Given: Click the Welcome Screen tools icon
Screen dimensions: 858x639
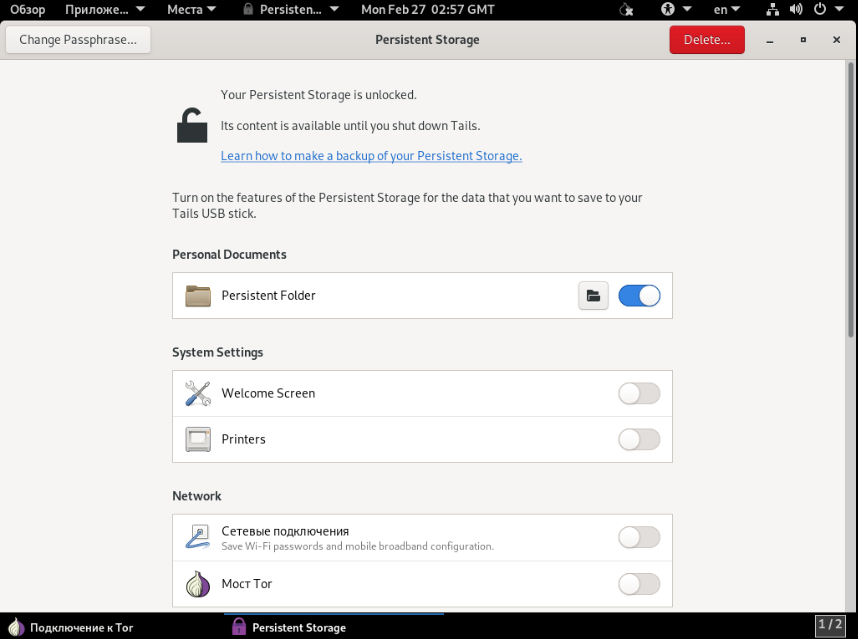Looking at the screenshot, I should tap(198, 393).
